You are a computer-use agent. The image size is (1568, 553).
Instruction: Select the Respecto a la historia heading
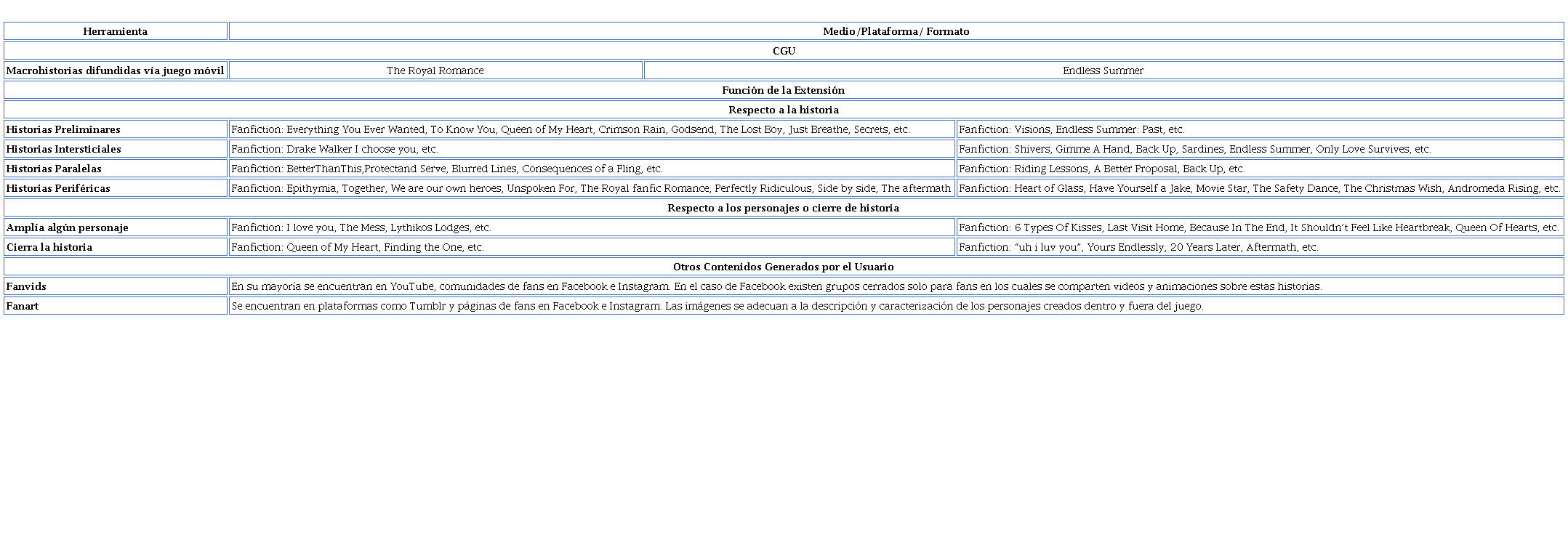[784, 110]
